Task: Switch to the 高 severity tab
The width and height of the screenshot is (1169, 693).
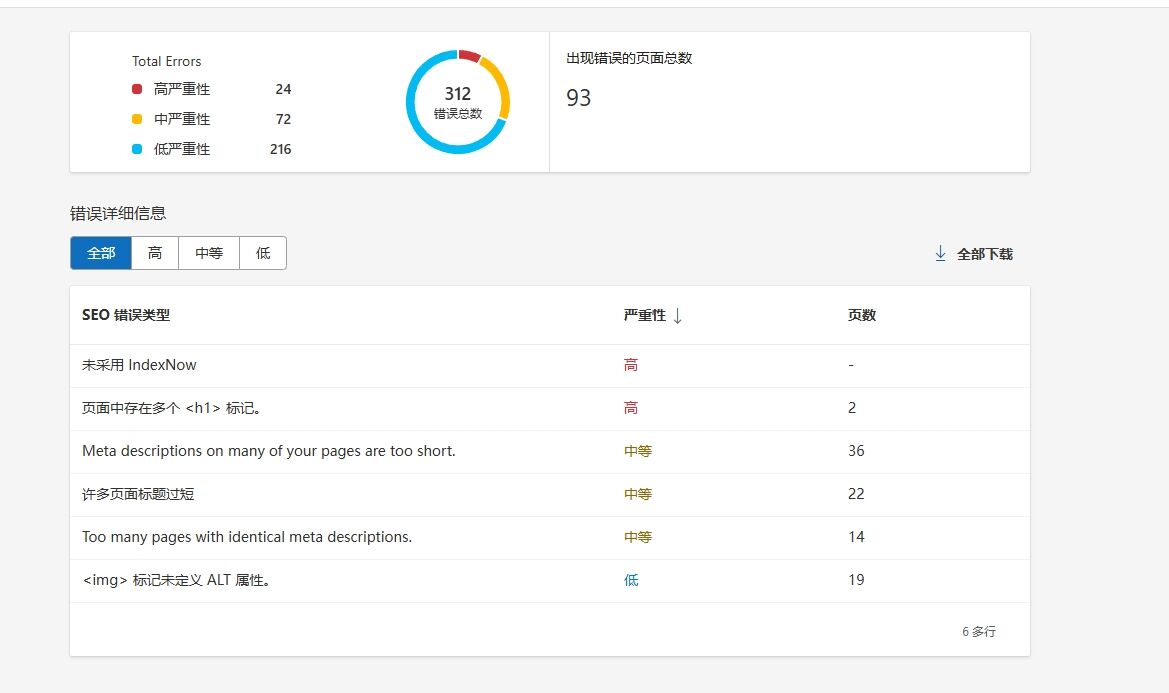Action: pyautogui.click(x=155, y=253)
